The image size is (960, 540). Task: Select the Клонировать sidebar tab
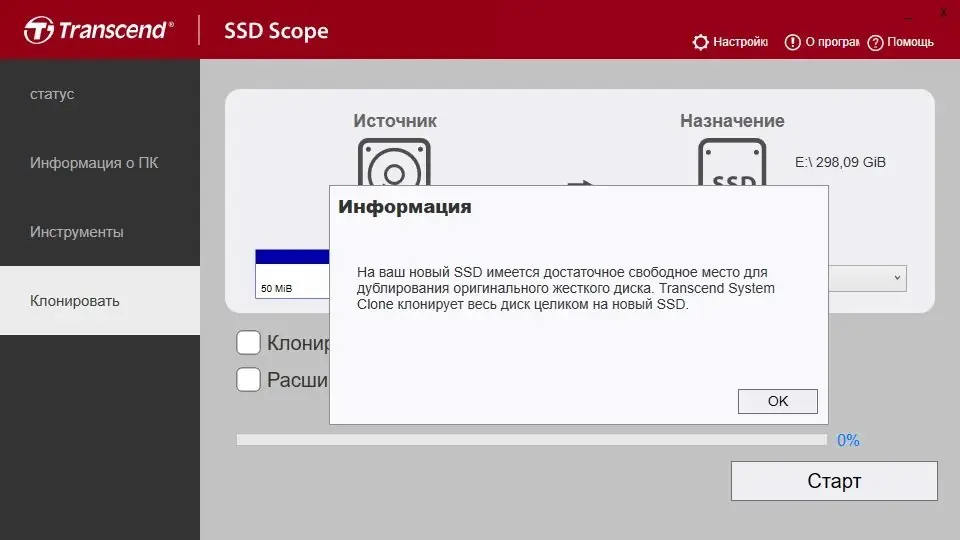pos(100,301)
